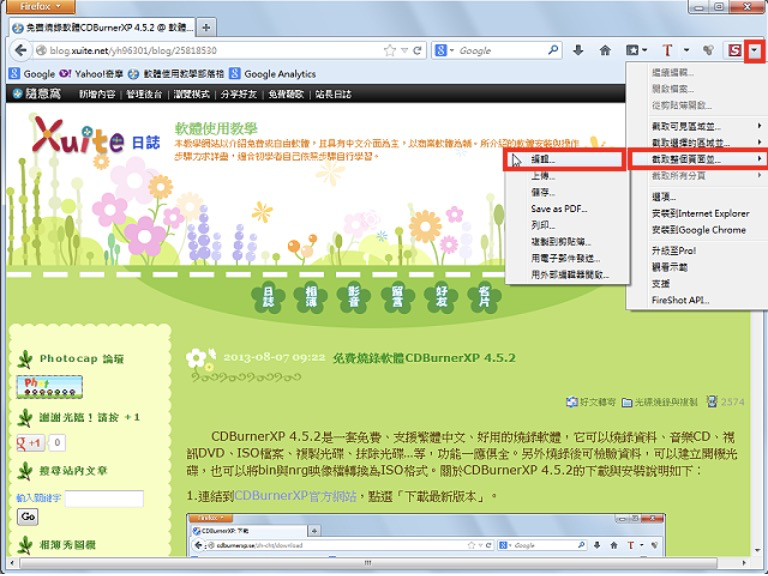
Task: Open the Downloads arrow icon
Action: click(578, 50)
